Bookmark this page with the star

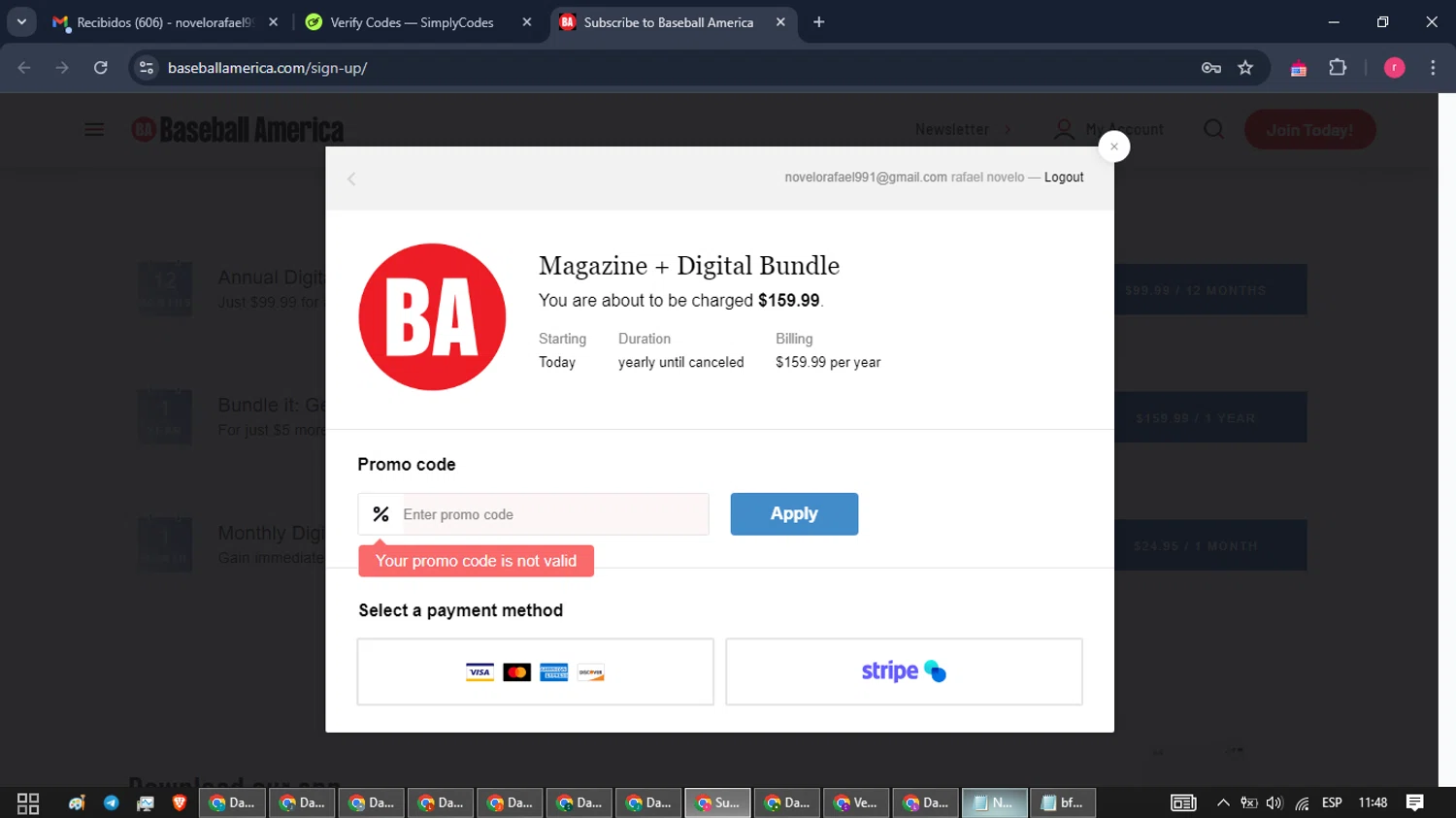point(1245,68)
